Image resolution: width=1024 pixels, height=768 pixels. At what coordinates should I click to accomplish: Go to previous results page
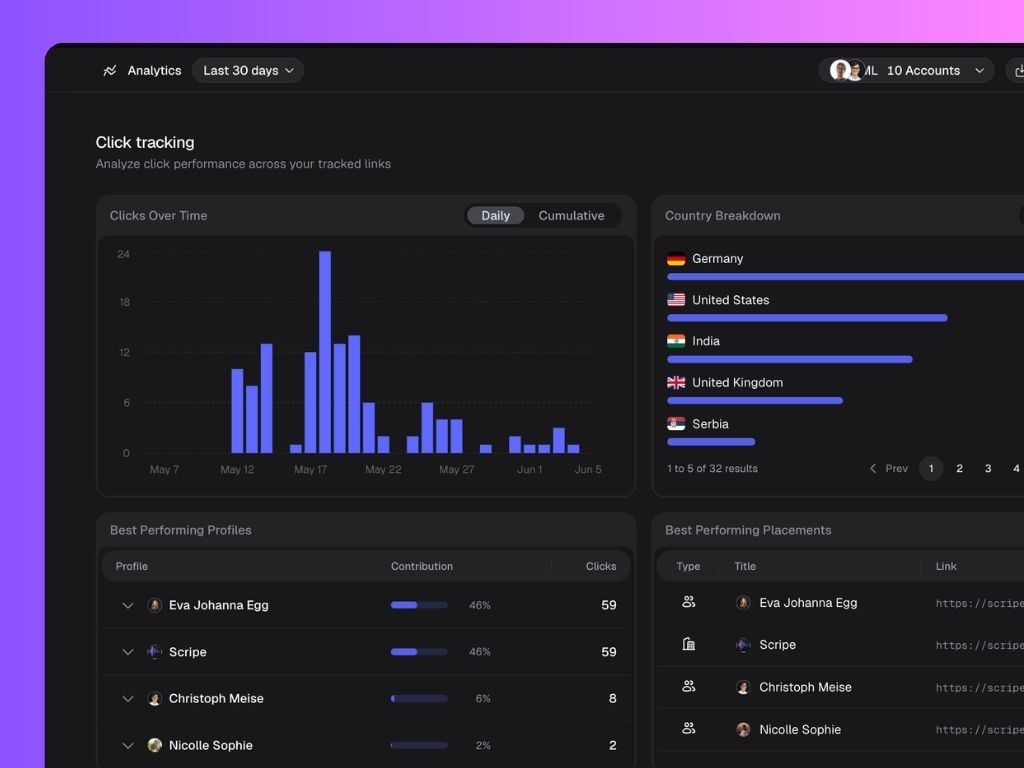point(889,468)
